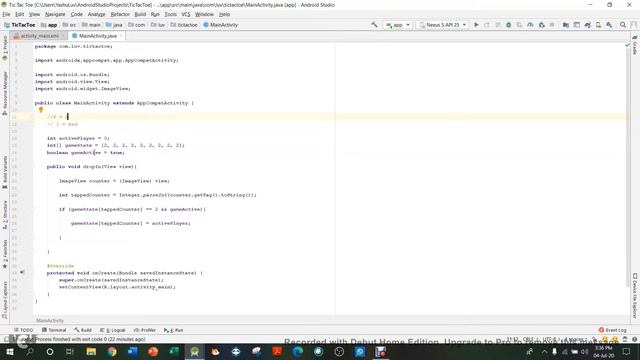Image resolution: width=640 pixels, height=360 pixels.
Task: Open the Build tool window tab
Action: click(83, 330)
